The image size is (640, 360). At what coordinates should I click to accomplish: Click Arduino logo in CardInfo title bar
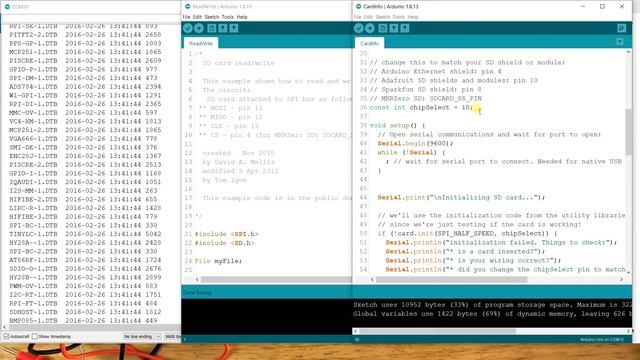coord(358,7)
